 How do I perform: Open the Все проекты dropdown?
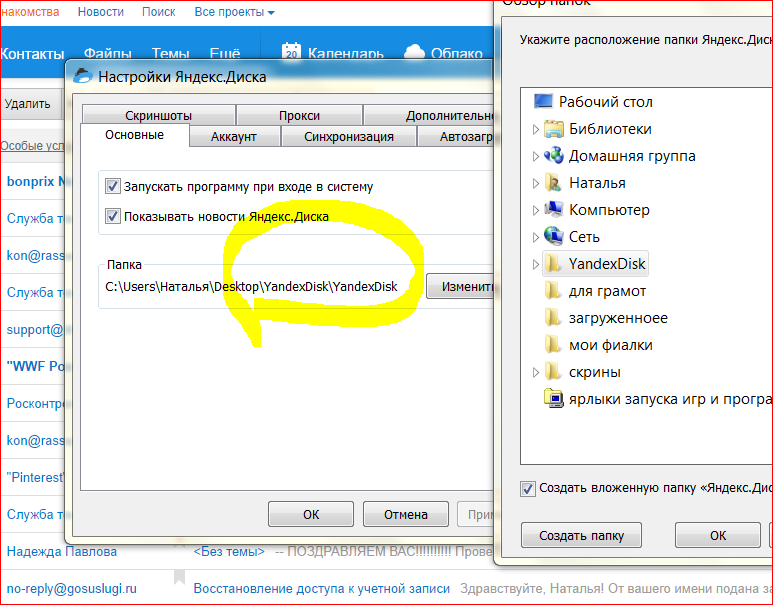point(234,12)
